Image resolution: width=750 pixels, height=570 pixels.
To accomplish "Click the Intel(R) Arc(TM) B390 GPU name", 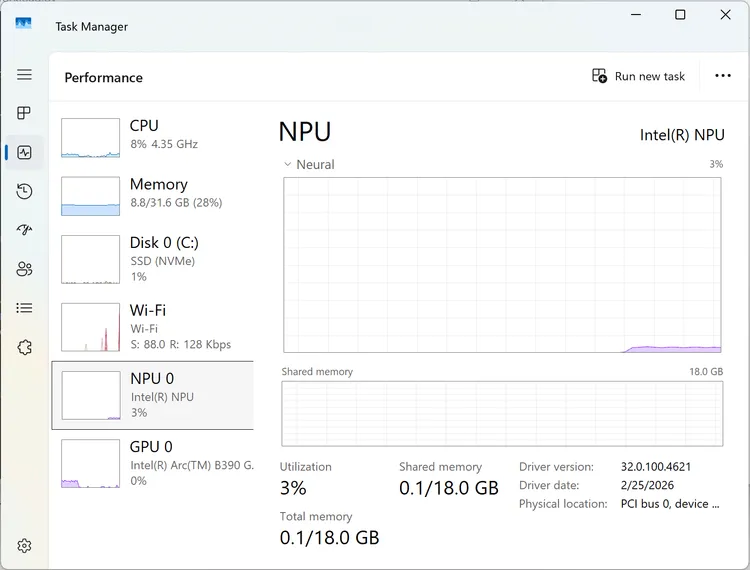I will tap(192, 465).
